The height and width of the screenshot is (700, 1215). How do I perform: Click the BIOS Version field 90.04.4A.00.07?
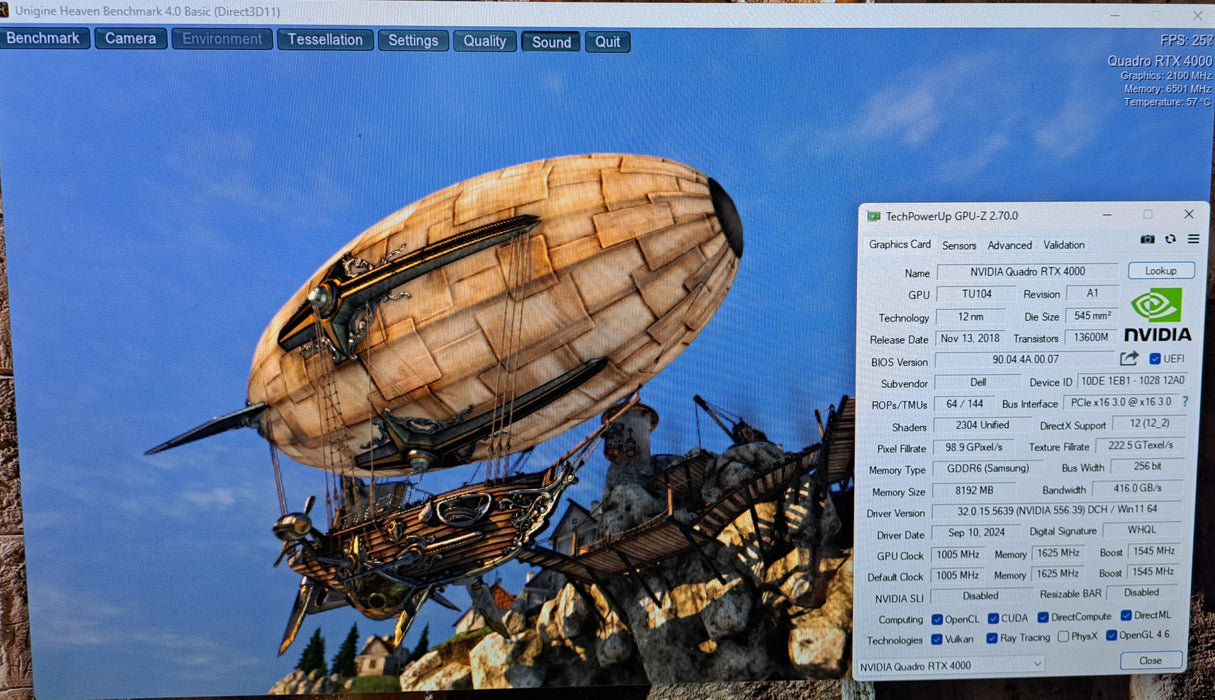click(x=1025, y=359)
